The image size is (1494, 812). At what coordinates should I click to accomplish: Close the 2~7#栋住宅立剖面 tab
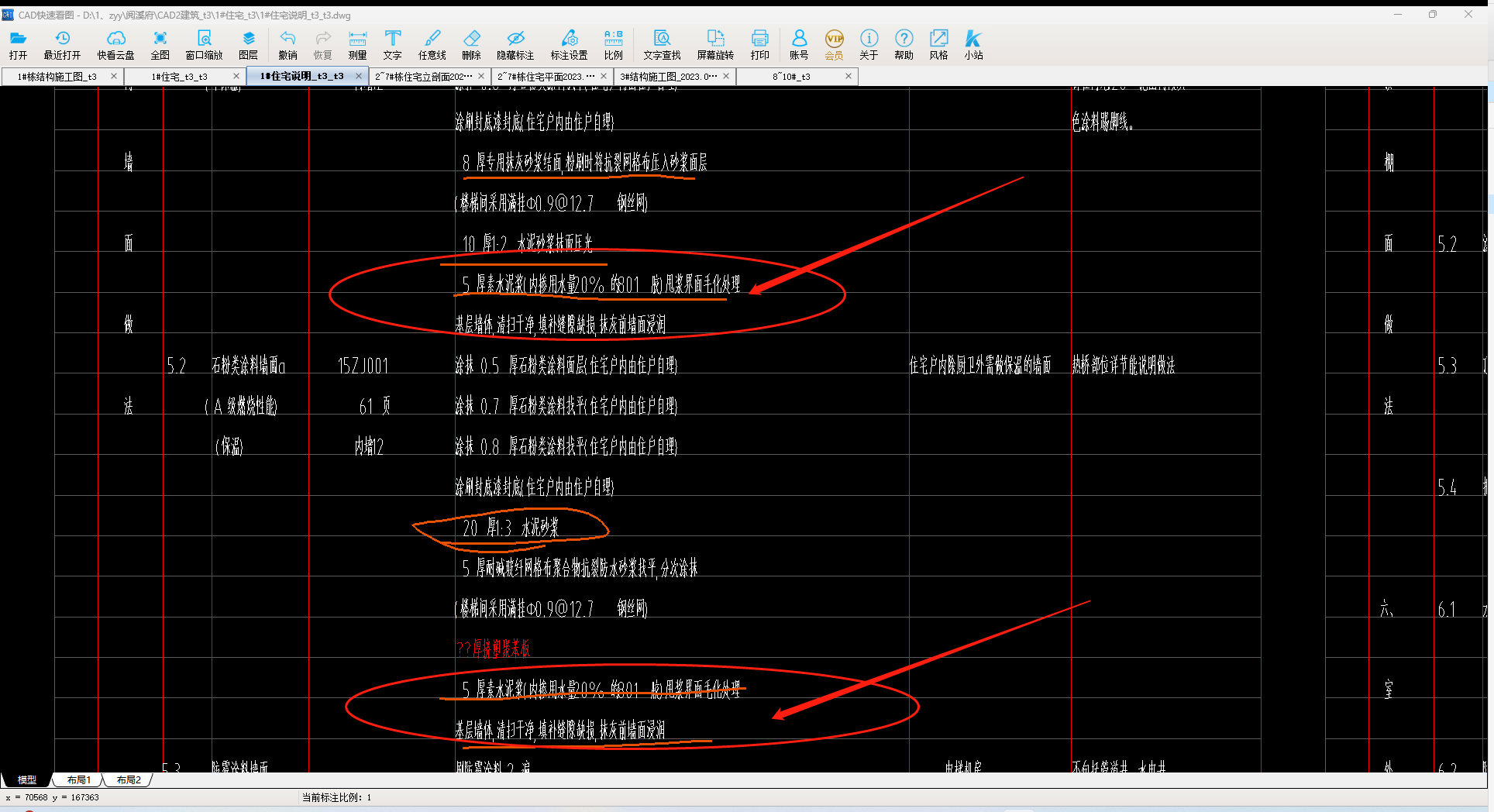(481, 76)
